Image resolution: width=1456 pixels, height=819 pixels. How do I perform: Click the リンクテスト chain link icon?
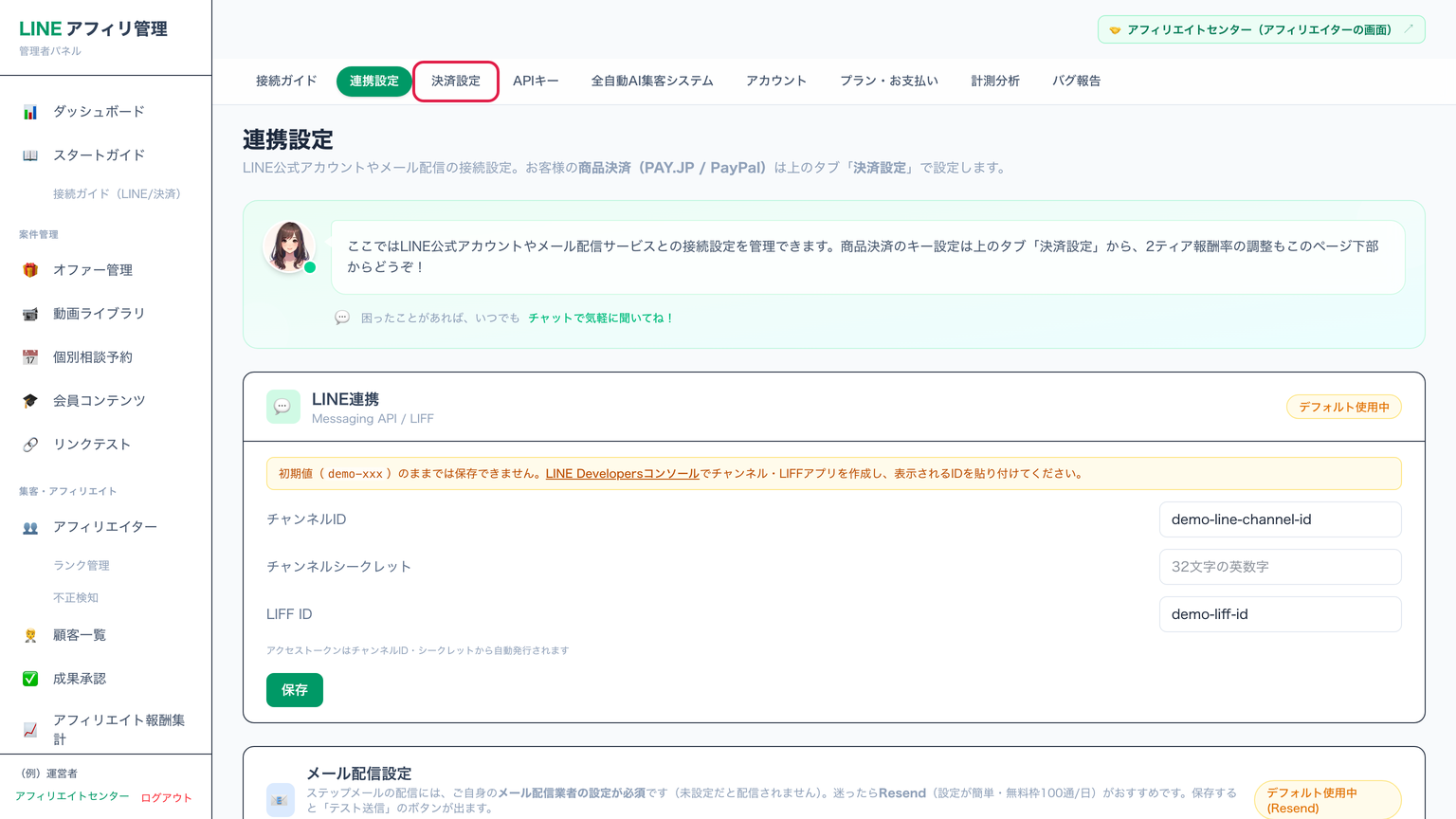(x=30, y=445)
